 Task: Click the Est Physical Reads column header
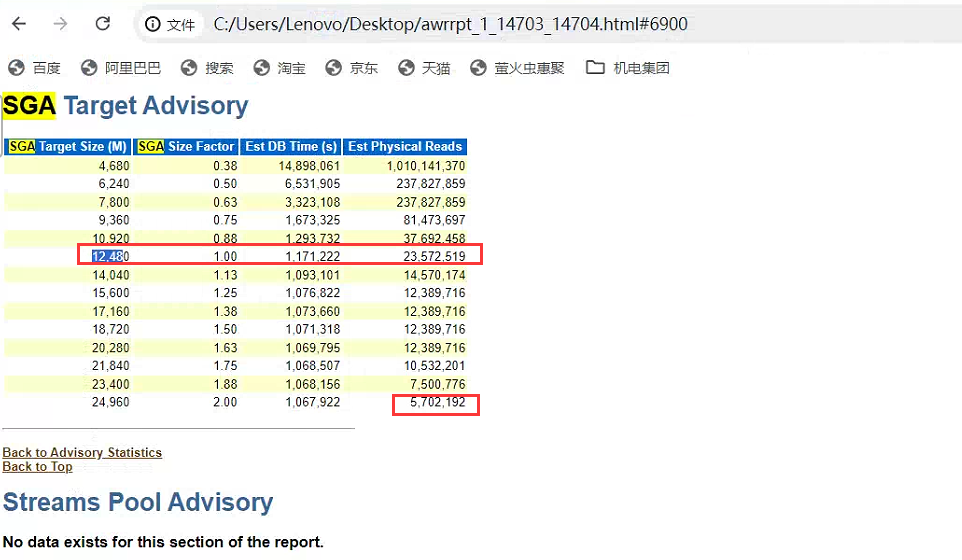(405, 147)
